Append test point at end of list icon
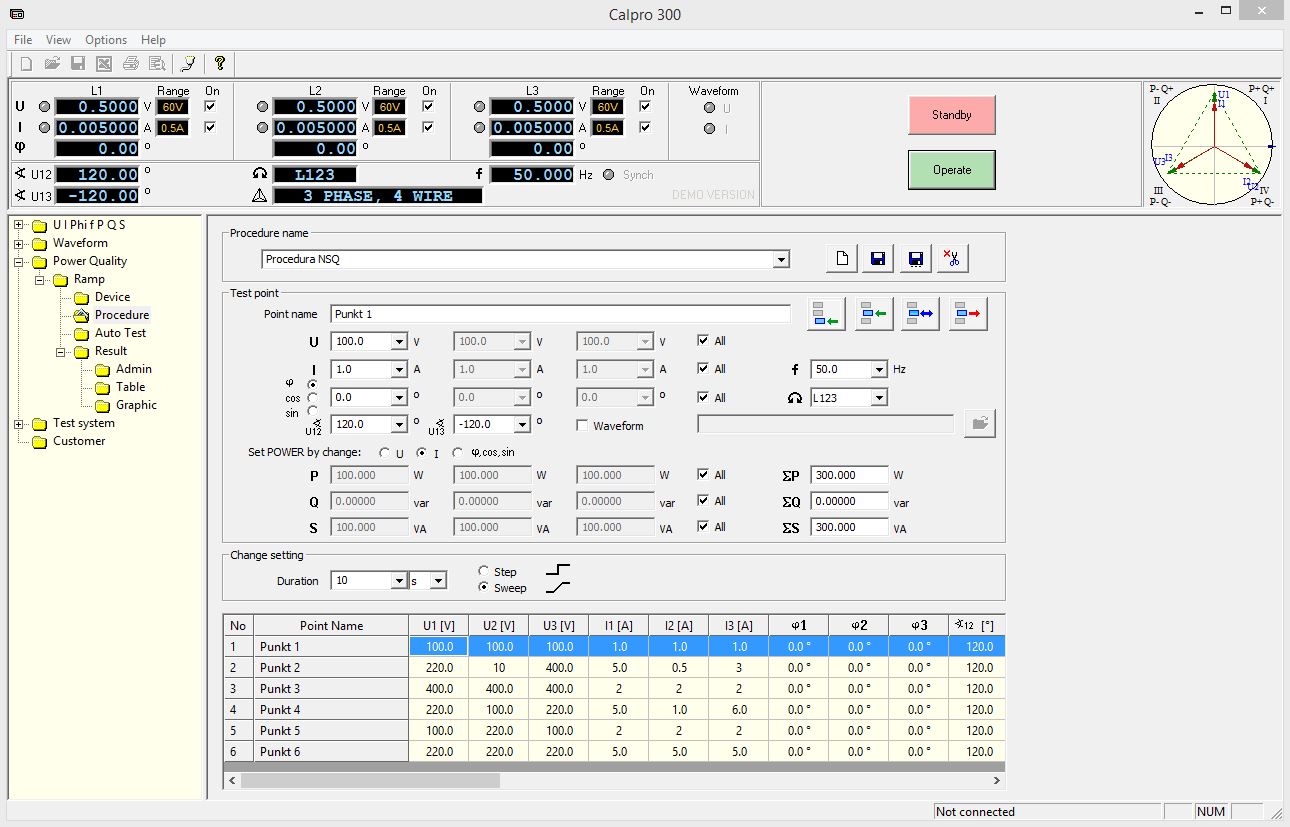1290x827 pixels. 827,314
